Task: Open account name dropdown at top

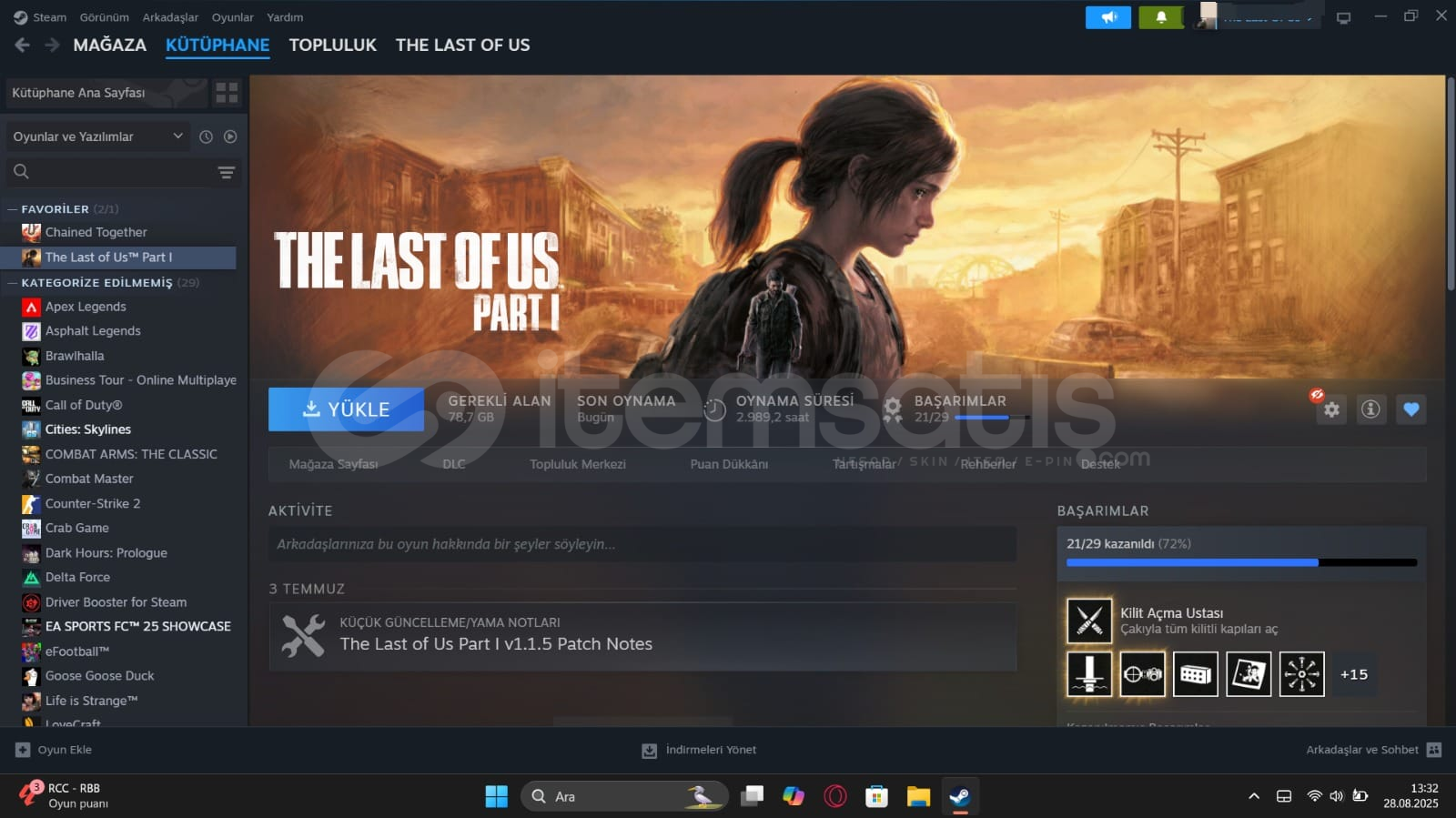Action: coord(1269,17)
